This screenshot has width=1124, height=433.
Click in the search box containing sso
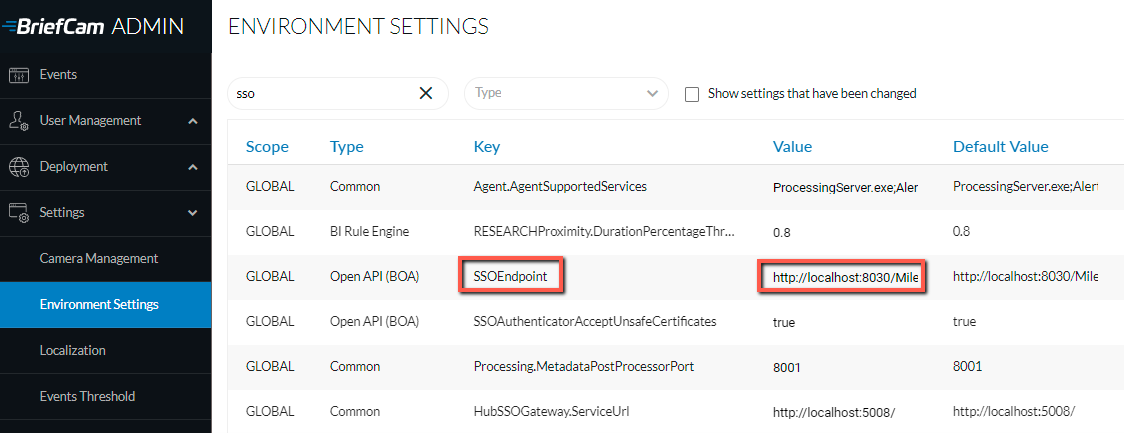pos(324,93)
